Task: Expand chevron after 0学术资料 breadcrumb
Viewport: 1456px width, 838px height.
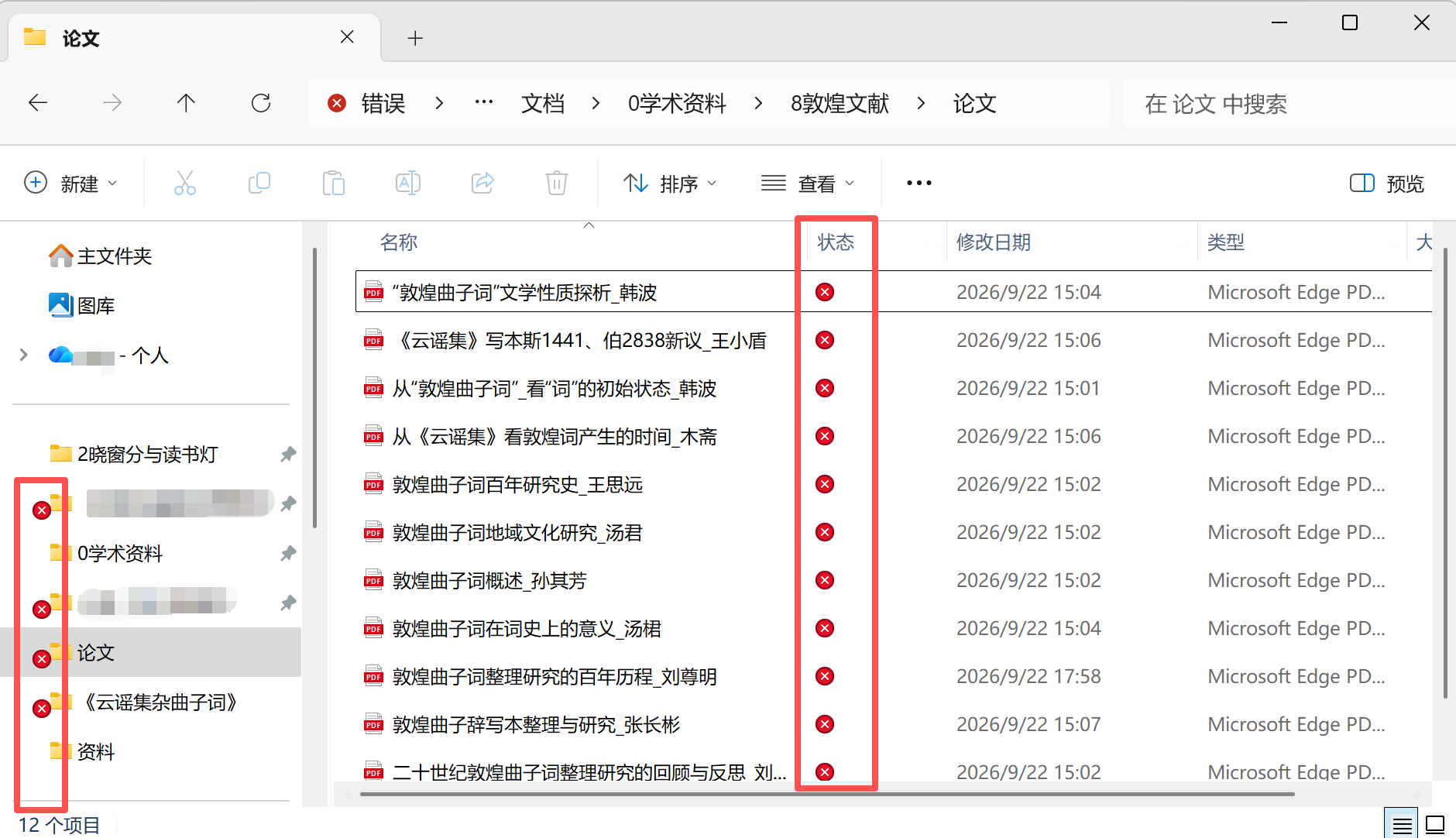Action: 758,103
